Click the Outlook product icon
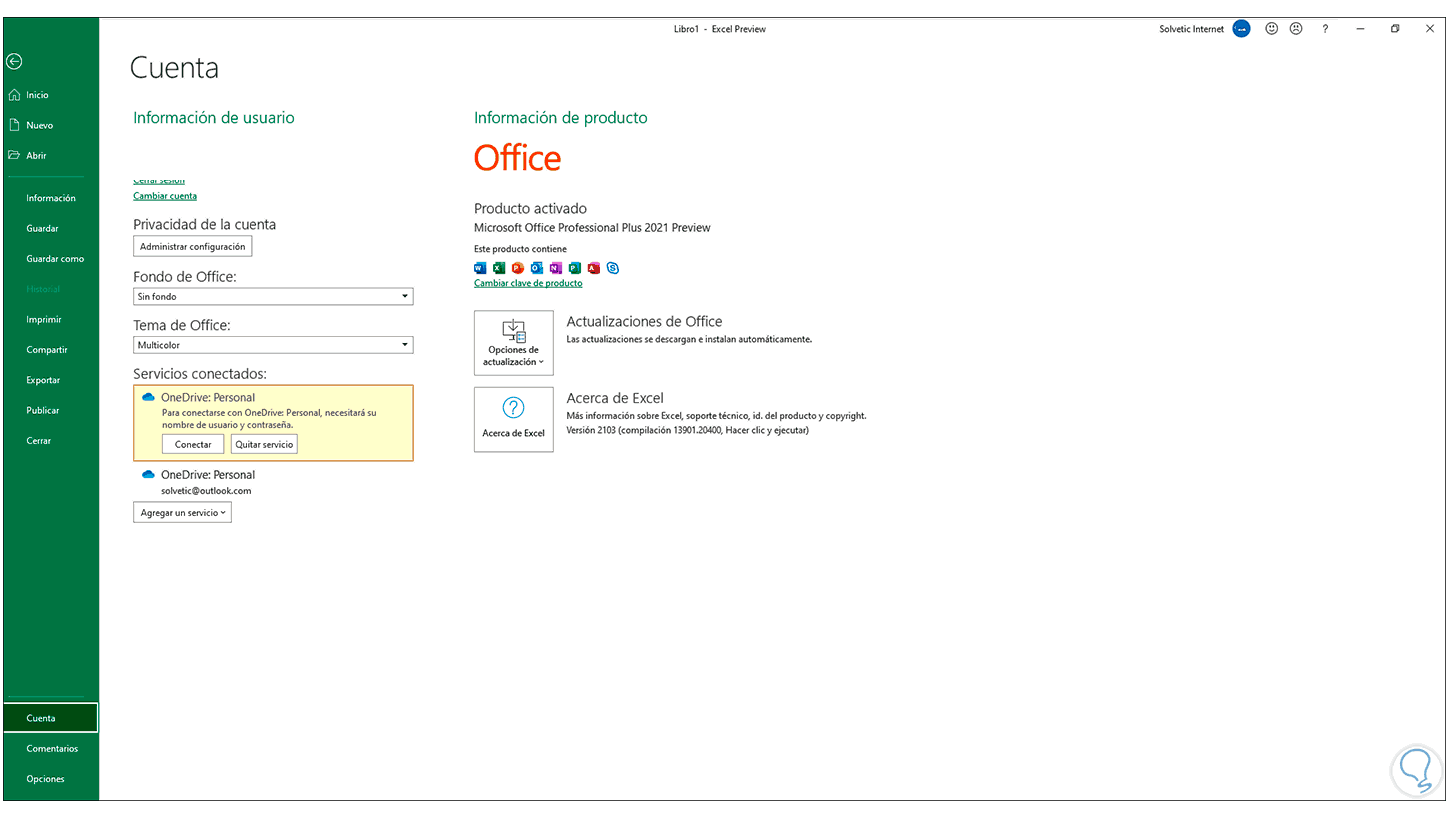The image size is (1450, 817). coord(536,268)
